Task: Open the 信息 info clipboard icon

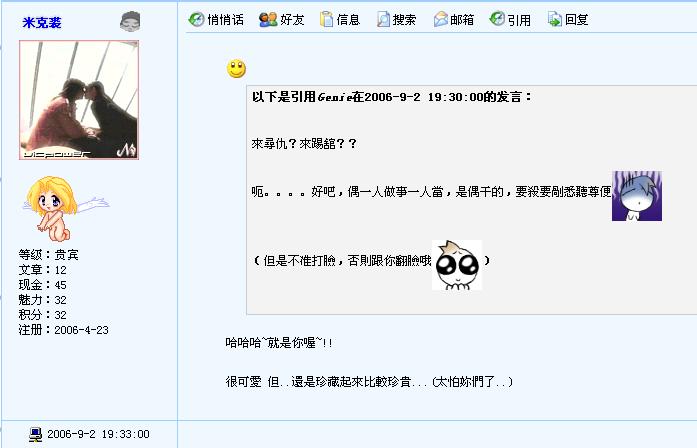Action: click(x=326, y=20)
